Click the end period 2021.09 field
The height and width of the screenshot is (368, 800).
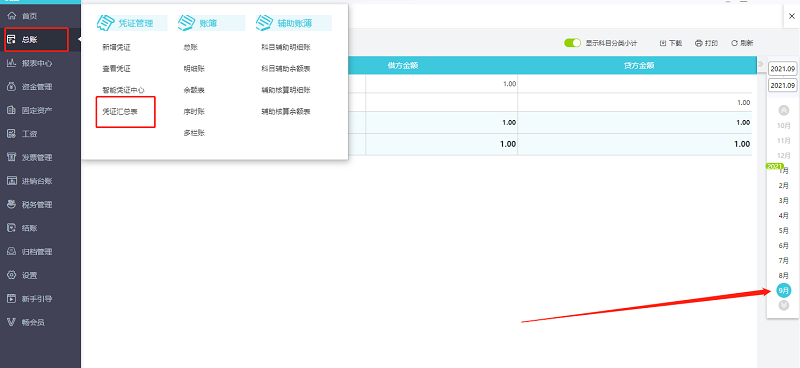(783, 85)
